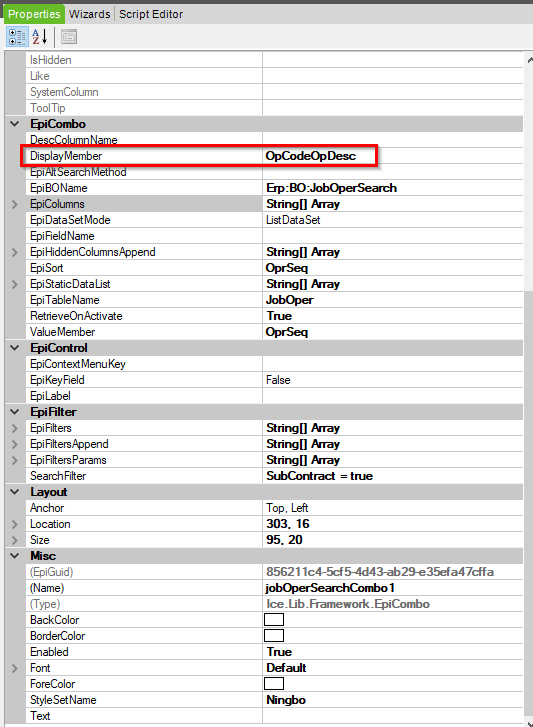Expand the Size property
Image resolution: width=533 pixels, height=727 pixels.
[15, 540]
